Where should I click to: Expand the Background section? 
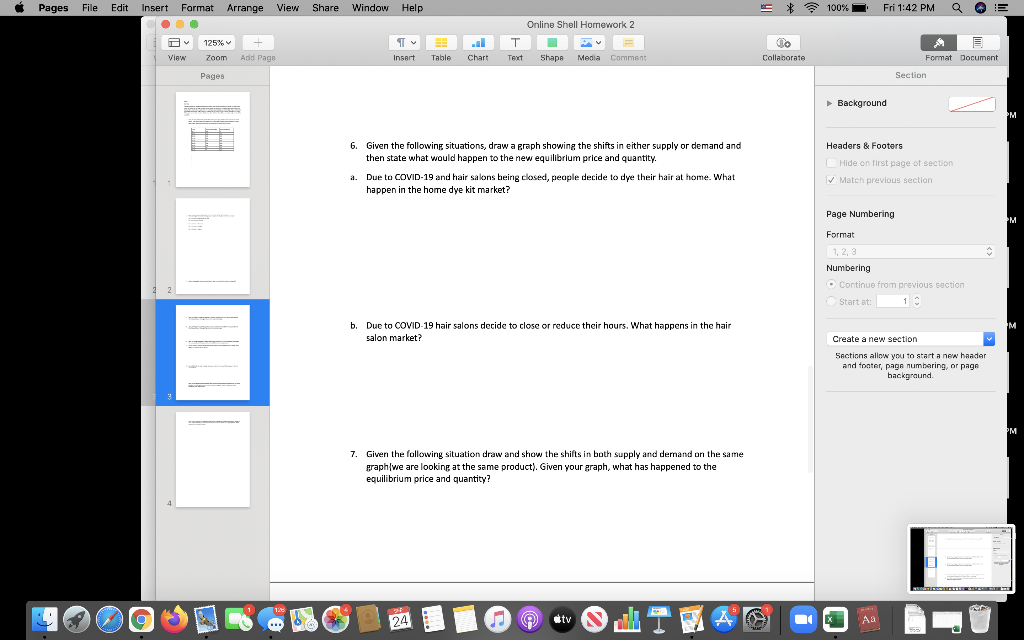pyautogui.click(x=829, y=102)
